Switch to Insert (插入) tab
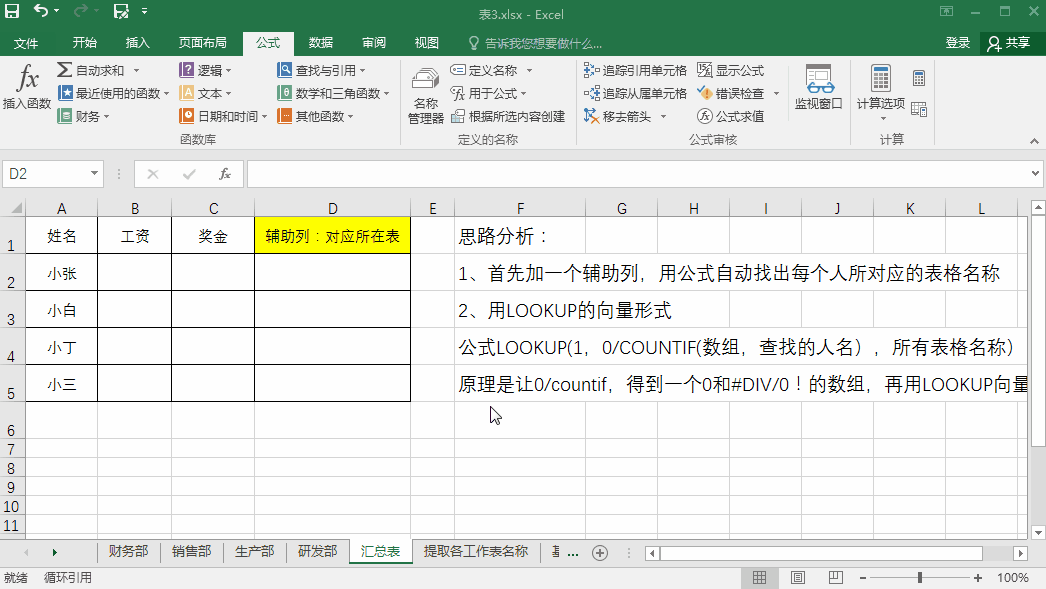 pos(137,43)
